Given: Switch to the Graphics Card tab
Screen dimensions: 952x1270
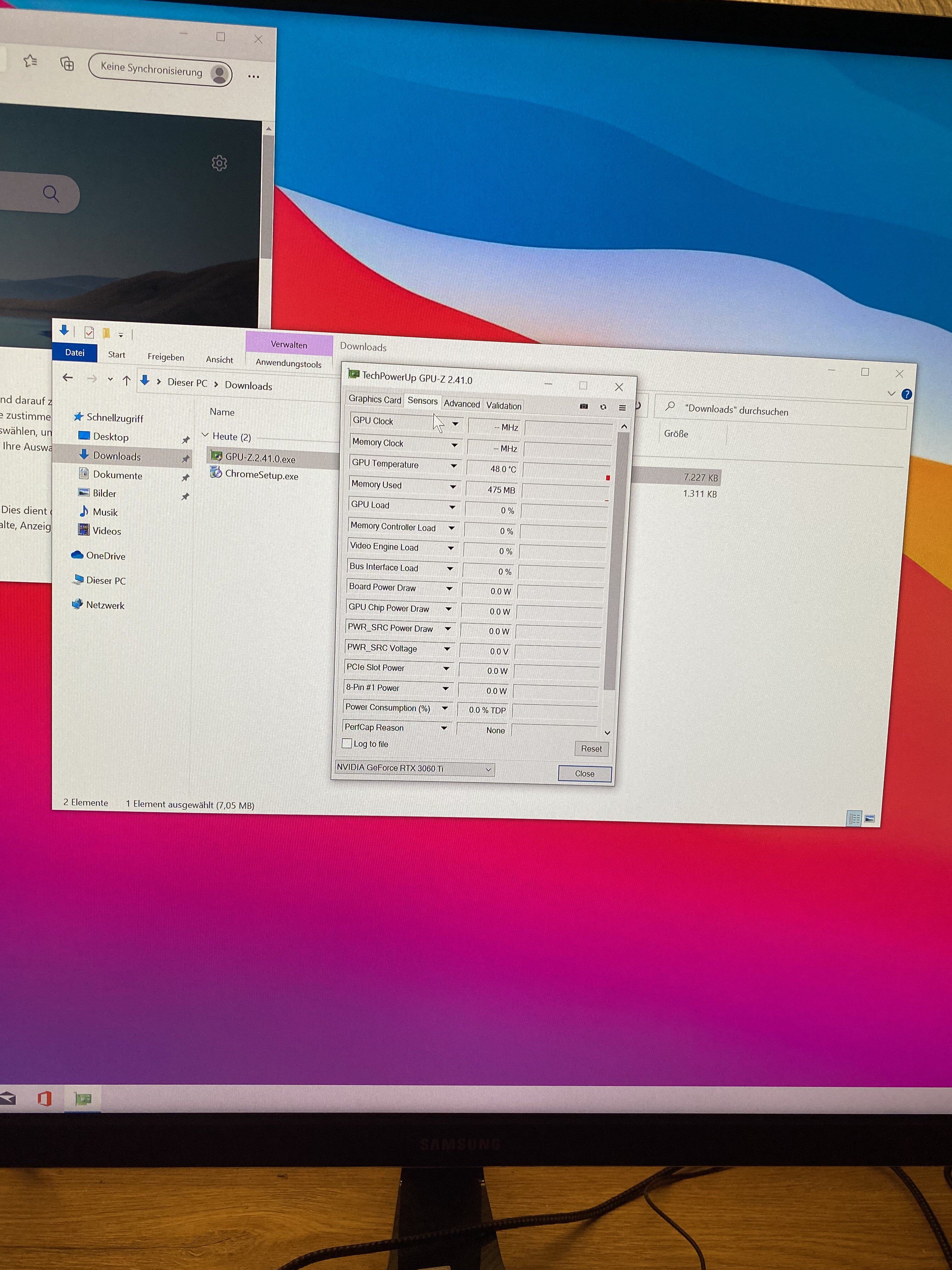Looking at the screenshot, I should tap(375, 399).
